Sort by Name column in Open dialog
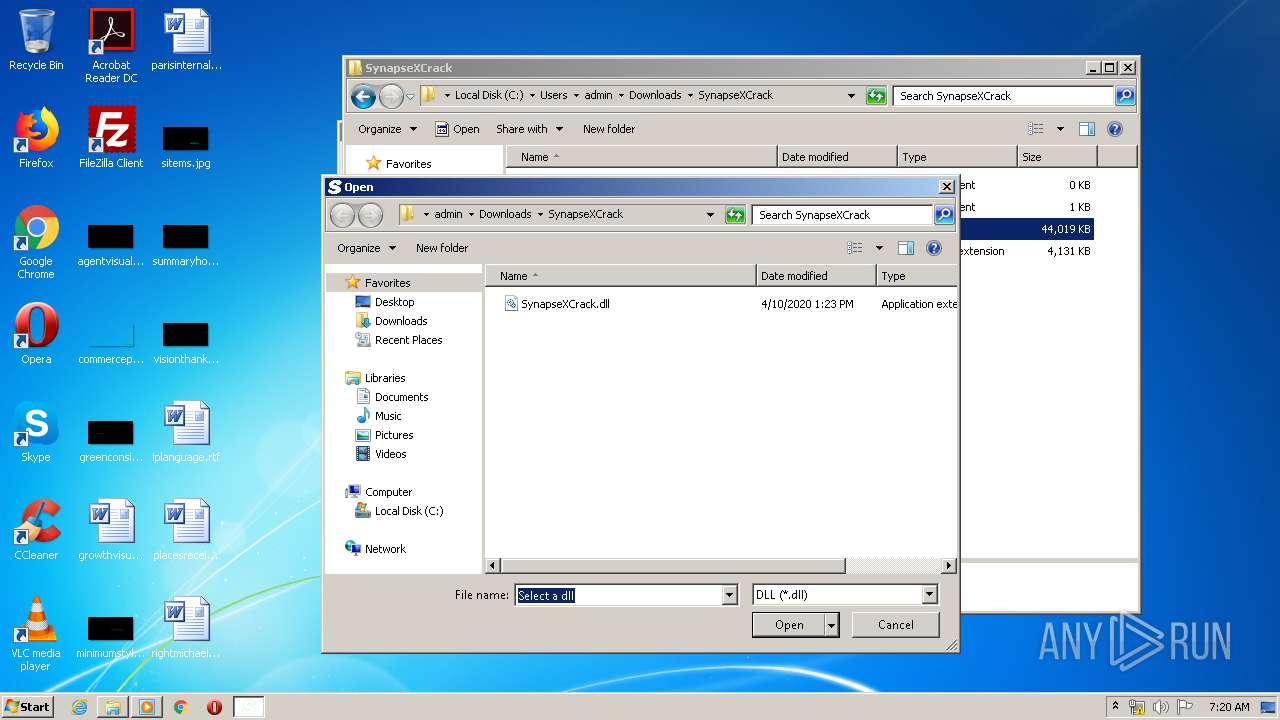Image resolution: width=1280 pixels, height=720 pixels. tap(620, 276)
